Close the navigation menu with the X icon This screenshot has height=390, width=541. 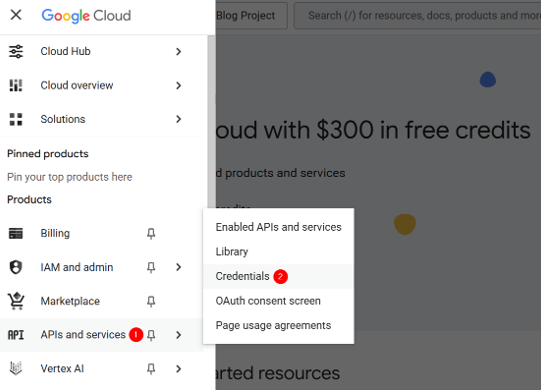pyautogui.click(x=16, y=15)
